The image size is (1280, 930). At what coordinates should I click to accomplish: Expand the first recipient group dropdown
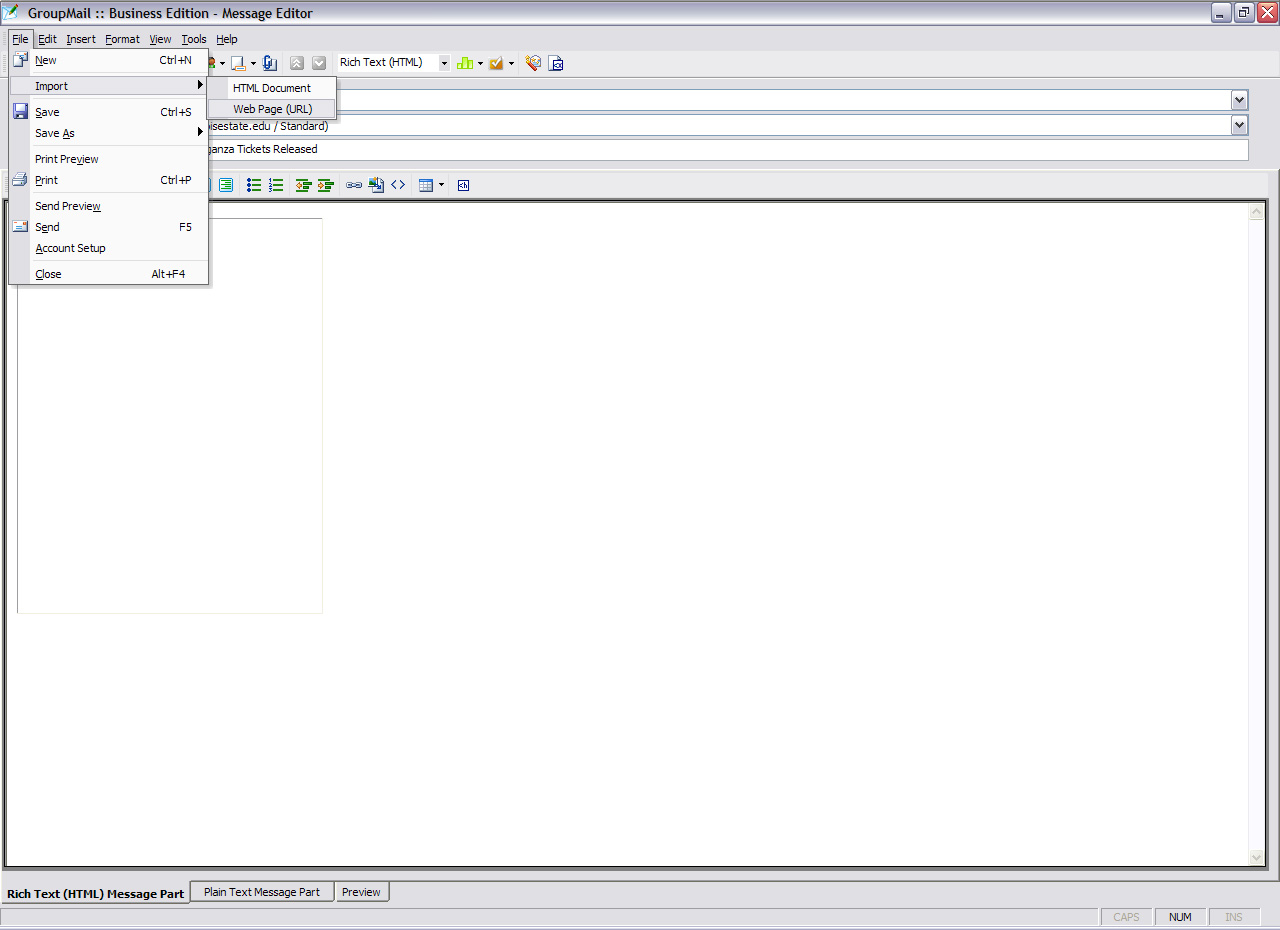click(x=1240, y=100)
